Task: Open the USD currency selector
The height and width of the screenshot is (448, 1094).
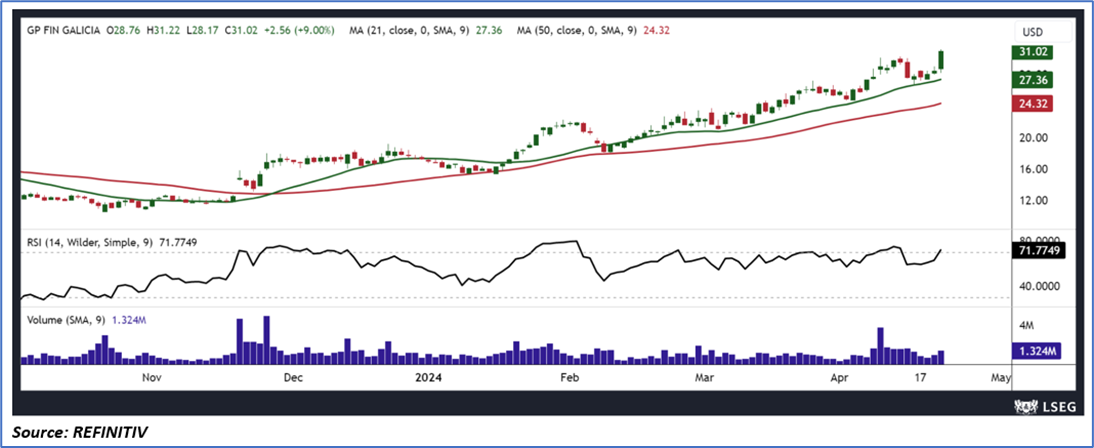Action: pyautogui.click(x=1042, y=31)
